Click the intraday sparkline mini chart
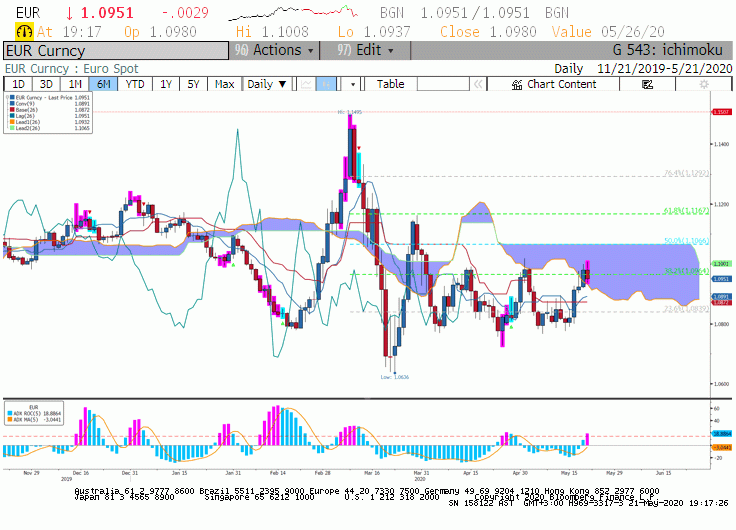The image size is (736, 530). [x=293, y=13]
